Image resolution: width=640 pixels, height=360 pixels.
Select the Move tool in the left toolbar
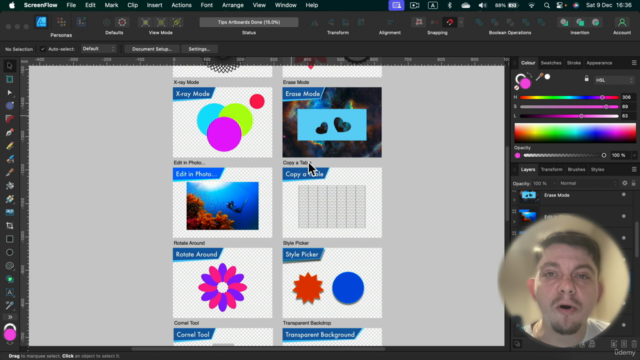9,66
